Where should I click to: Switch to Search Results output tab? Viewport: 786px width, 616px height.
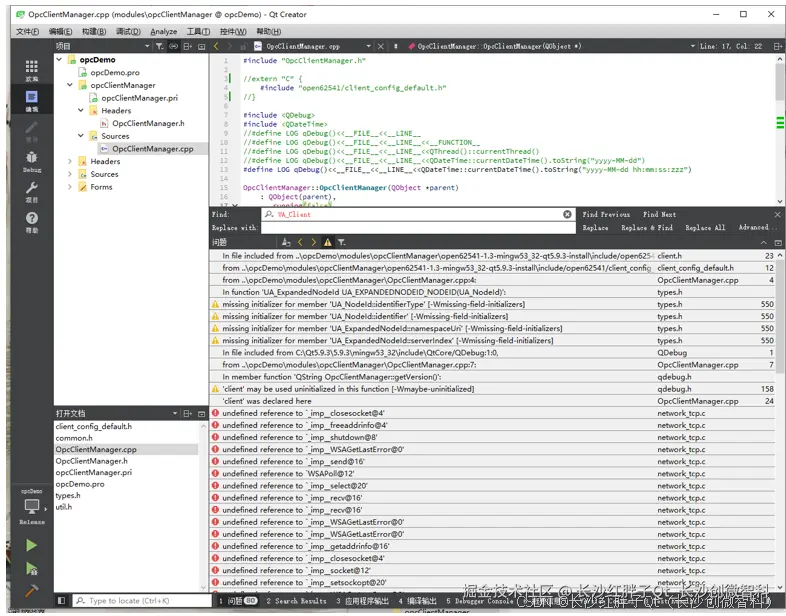coord(296,600)
